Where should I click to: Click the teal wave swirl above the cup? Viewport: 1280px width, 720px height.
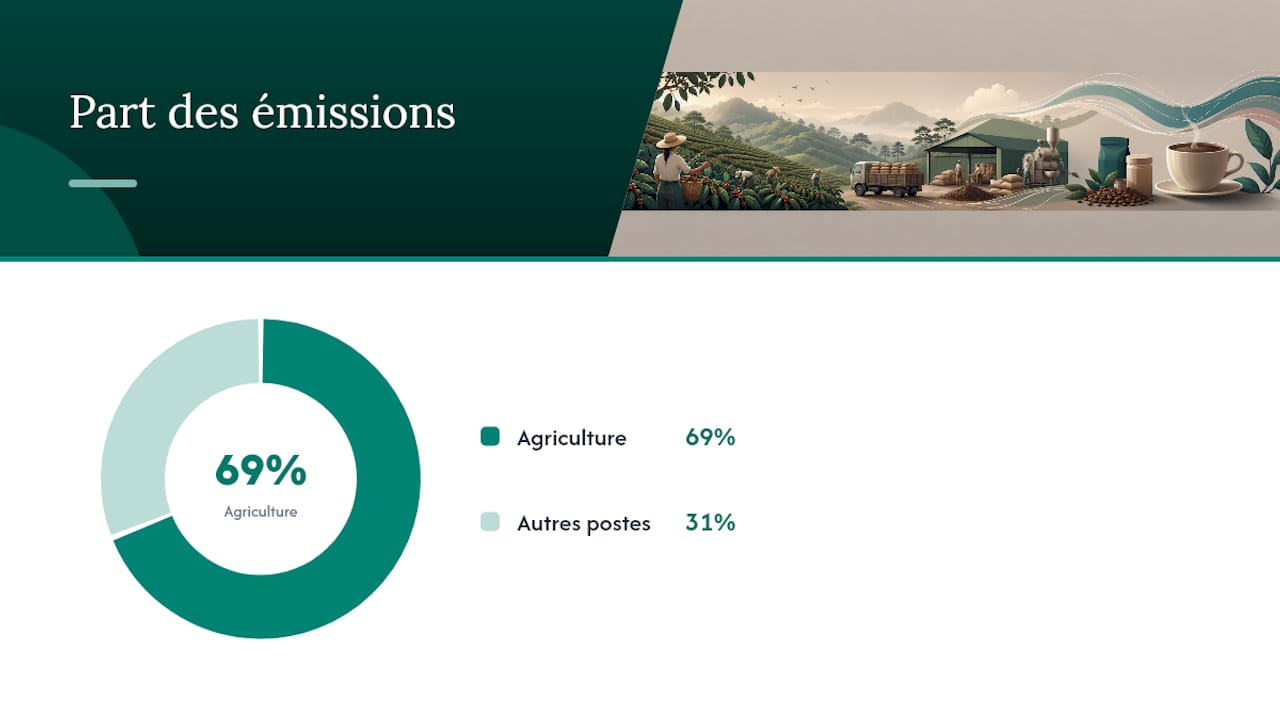[x=1150, y=100]
